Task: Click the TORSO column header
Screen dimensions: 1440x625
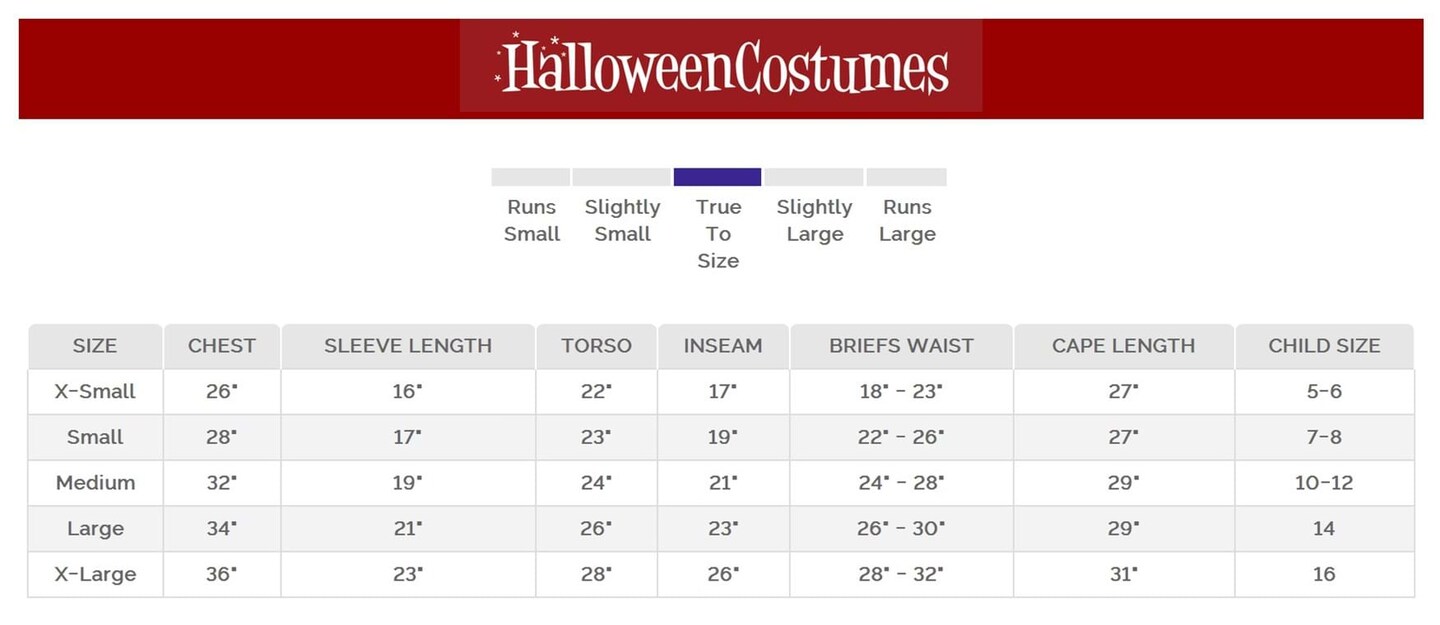Action: tap(596, 346)
